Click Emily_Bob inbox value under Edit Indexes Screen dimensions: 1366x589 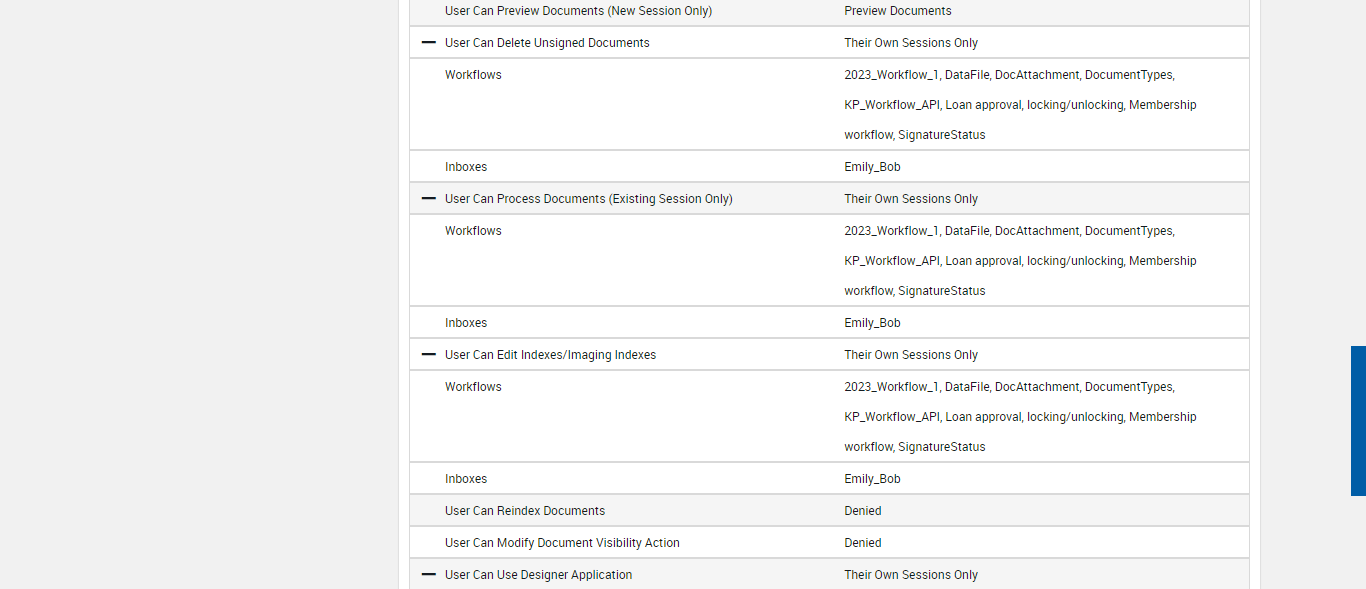(872, 479)
